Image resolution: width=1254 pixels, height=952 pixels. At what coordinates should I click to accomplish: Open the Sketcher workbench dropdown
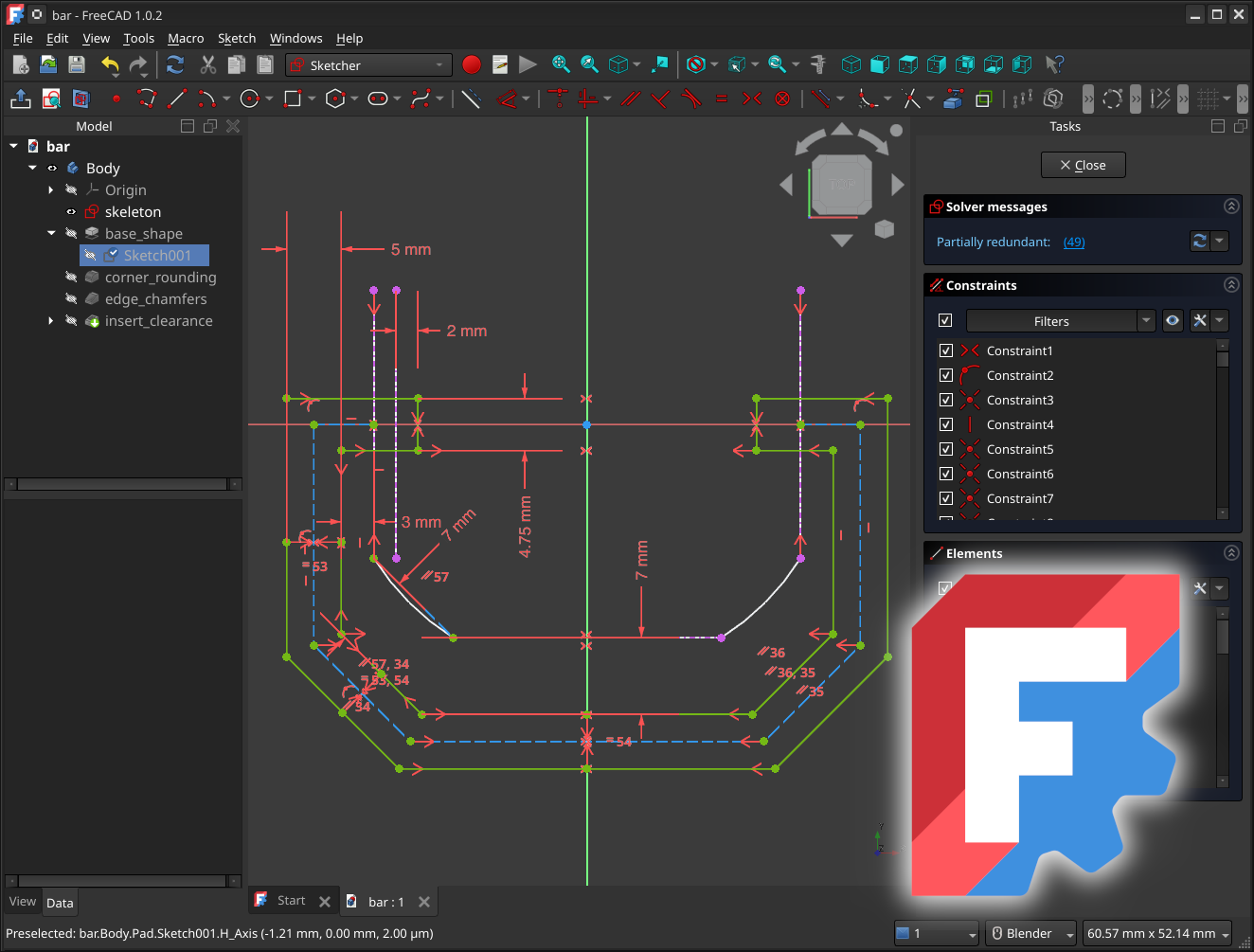coord(367,64)
